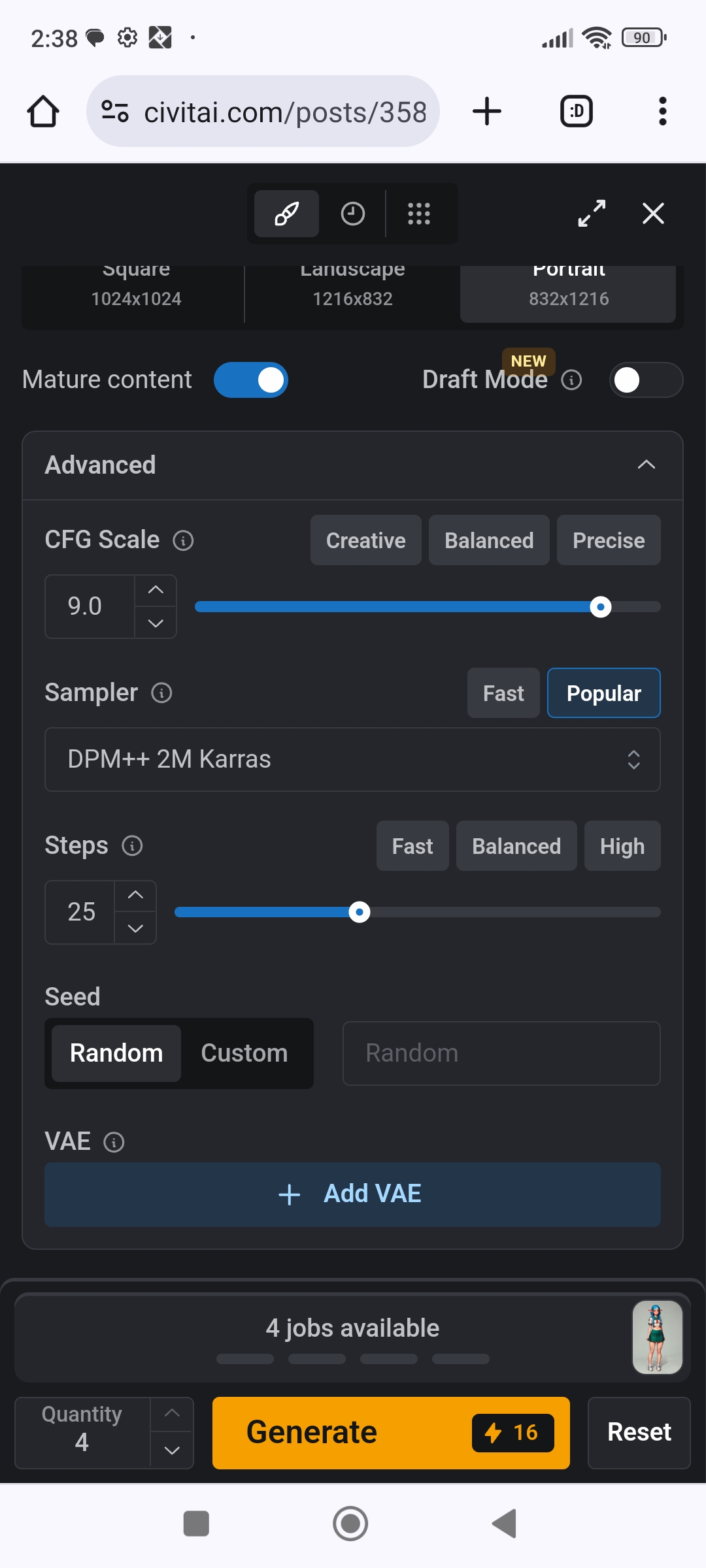This screenshot has height=1568, width=706.
Task: Open the generation queue clock icon
Action: (x=353, y=214)
